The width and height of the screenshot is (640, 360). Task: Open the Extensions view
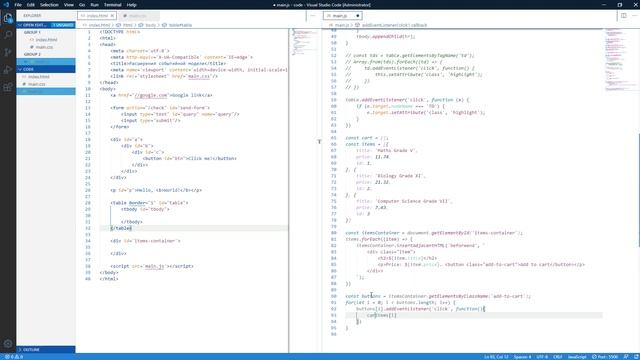coord(8,87)
